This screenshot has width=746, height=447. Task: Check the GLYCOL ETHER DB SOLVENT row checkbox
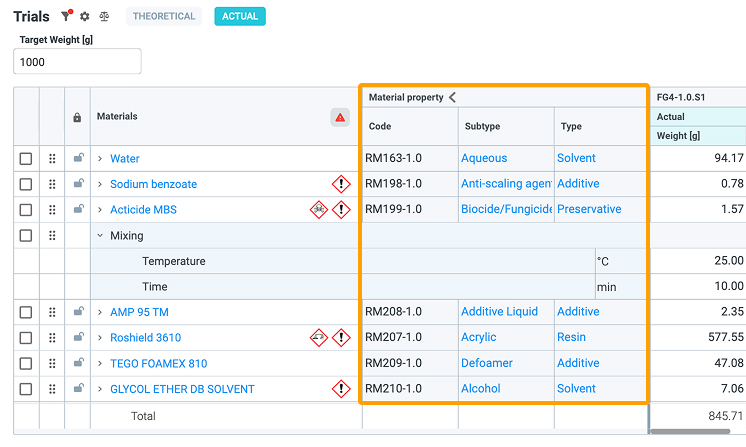(x=26, y=389)
